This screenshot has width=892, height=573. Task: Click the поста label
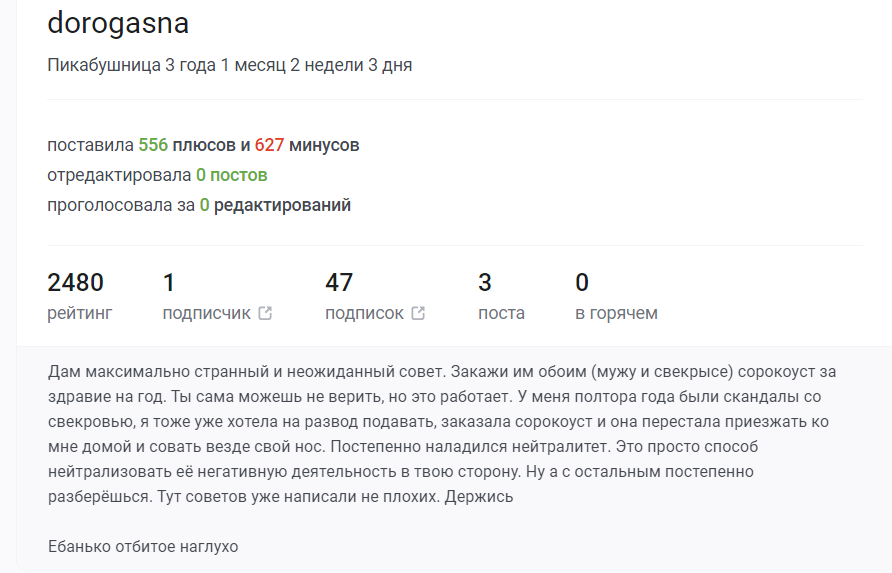[501, 313]
